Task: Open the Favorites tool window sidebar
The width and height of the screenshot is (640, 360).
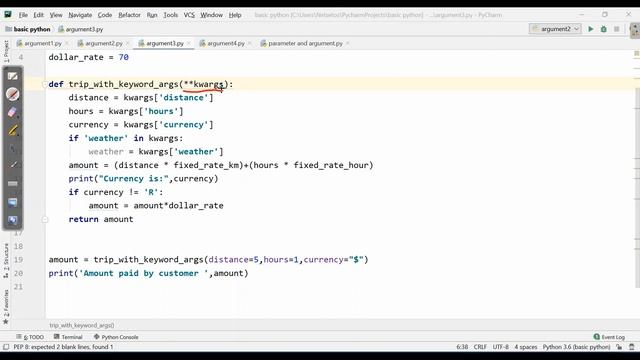Action: tap(6, 307)
